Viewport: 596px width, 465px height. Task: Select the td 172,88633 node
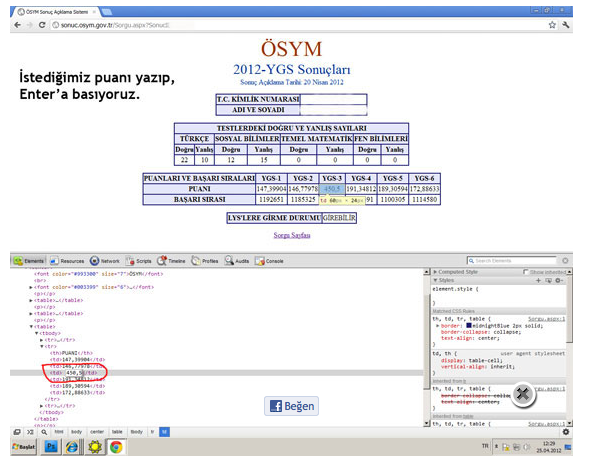pos(78,393)
